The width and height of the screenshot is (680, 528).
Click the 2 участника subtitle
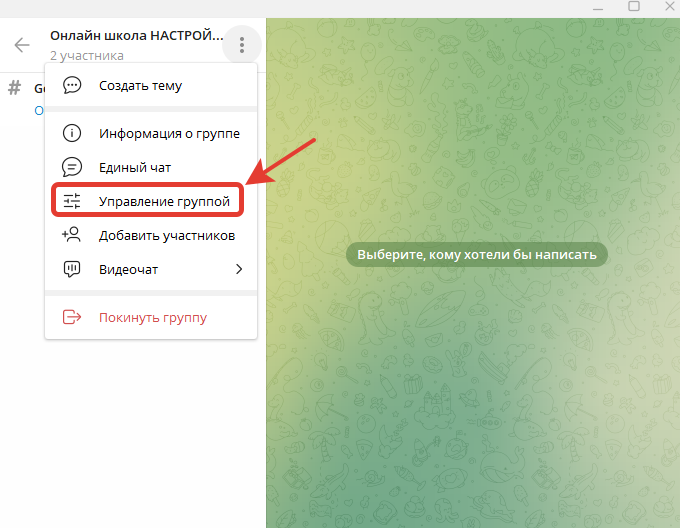(87, 56)
